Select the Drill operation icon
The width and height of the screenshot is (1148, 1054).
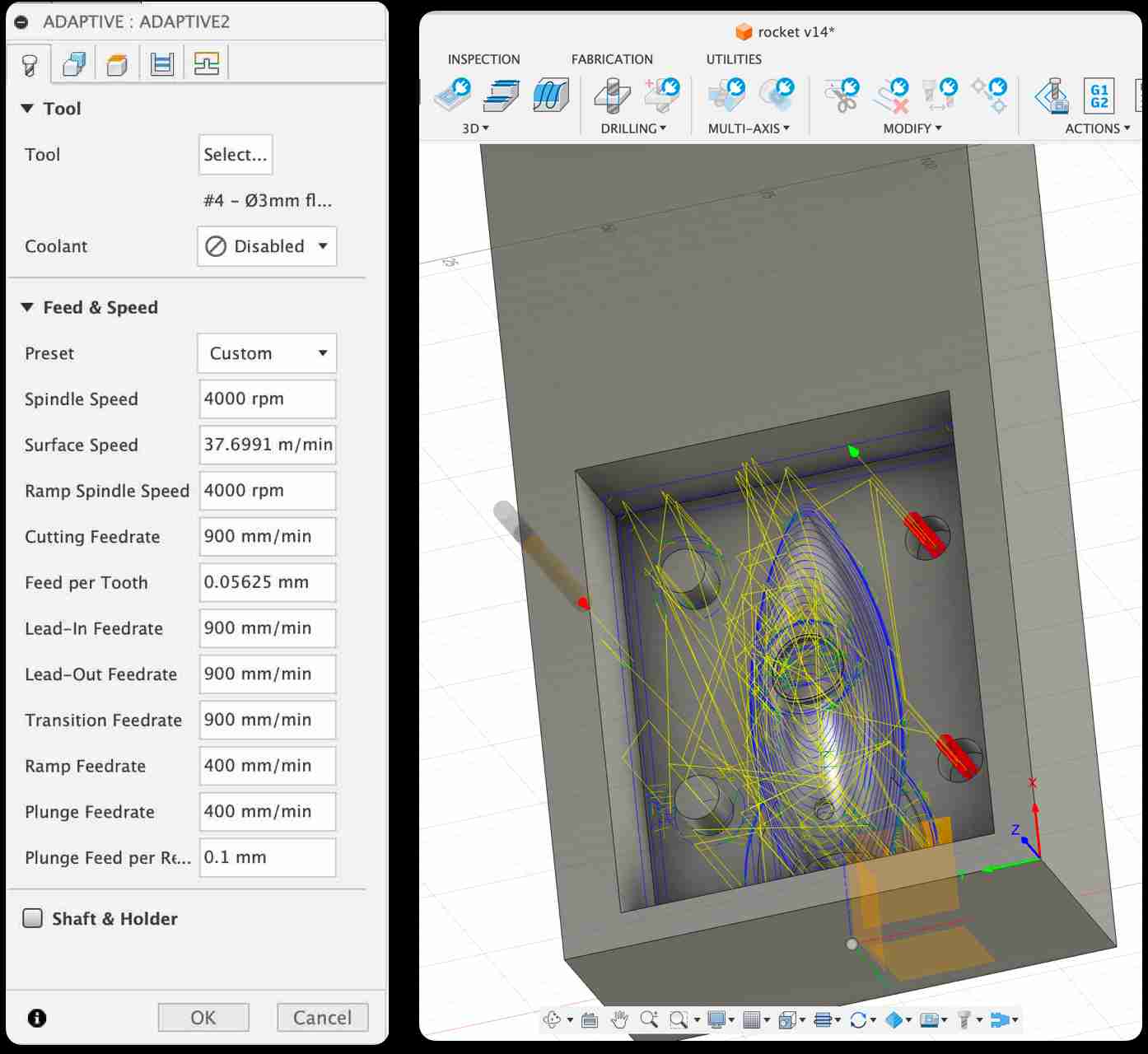coord(612,96)
